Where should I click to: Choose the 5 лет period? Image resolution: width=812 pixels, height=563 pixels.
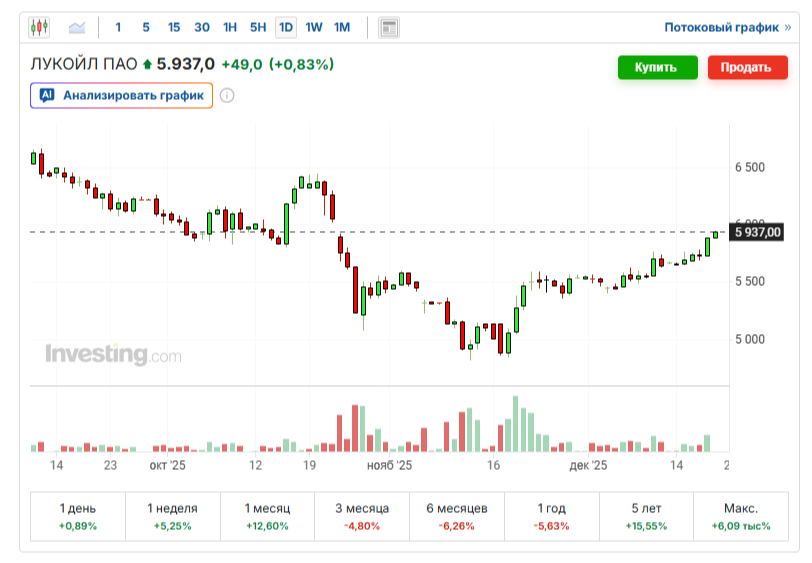646,516
